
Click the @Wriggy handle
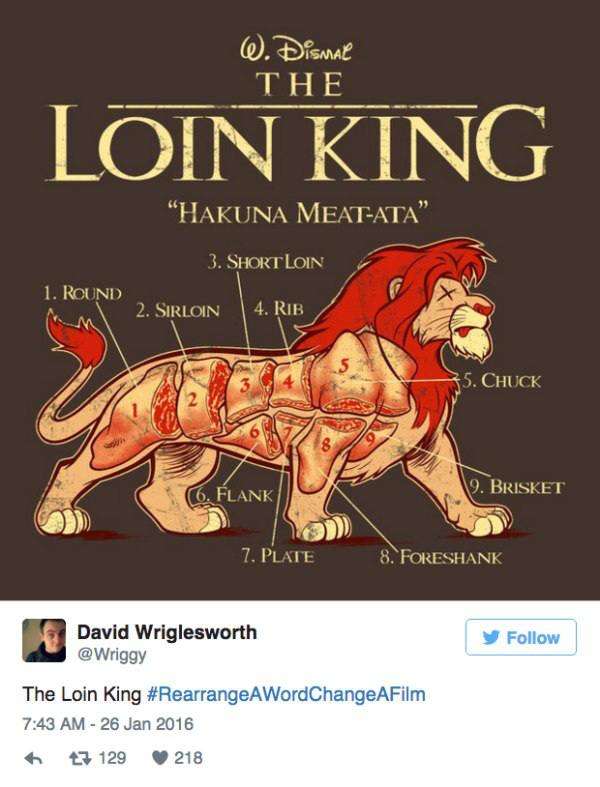coord(112,654)
